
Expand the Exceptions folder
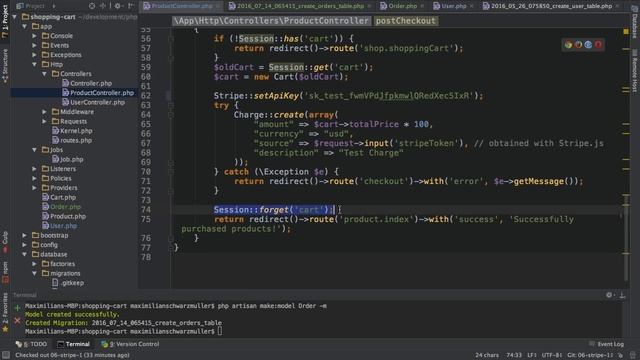tap(35, 55)
